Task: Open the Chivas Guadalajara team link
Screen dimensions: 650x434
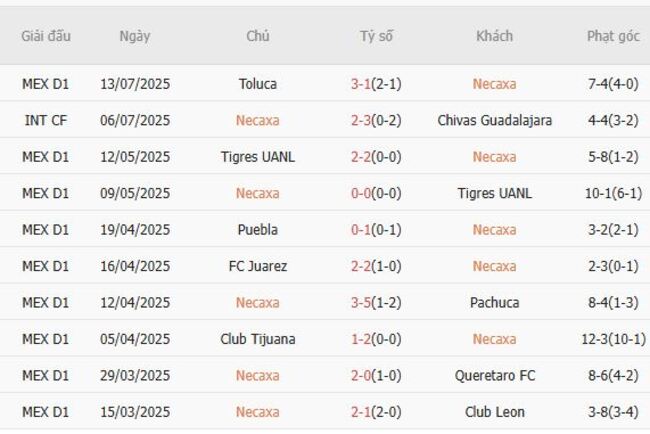Action: click(494, 120)
